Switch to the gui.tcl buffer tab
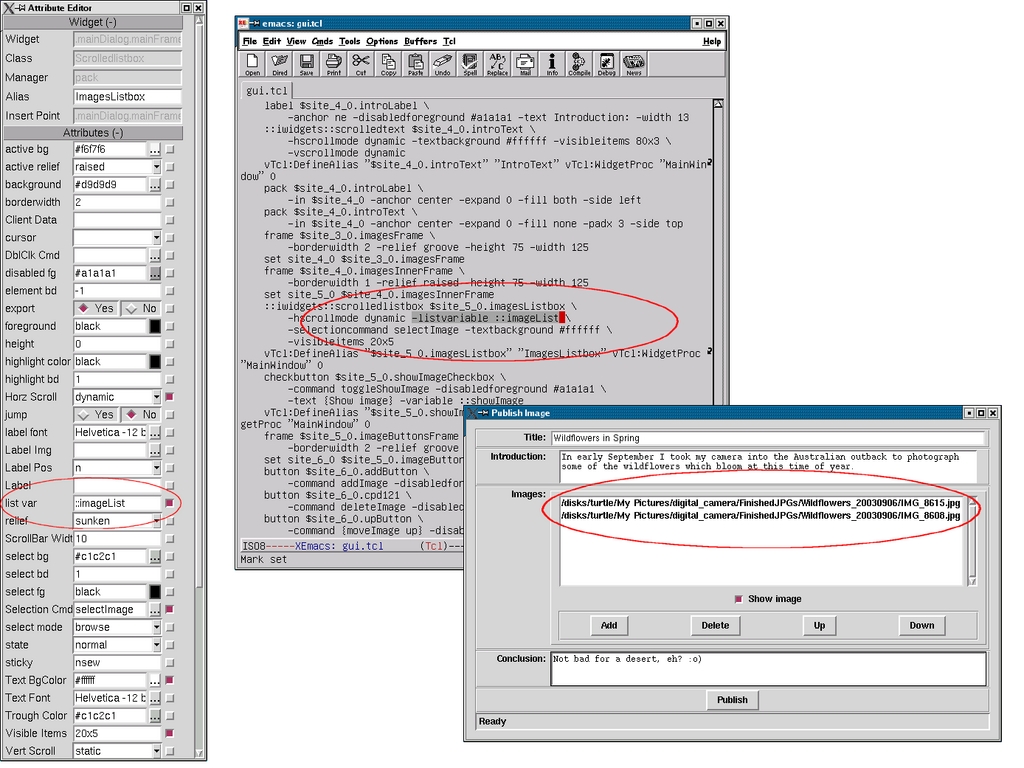The image size is (1024, 768). (267, 91)
